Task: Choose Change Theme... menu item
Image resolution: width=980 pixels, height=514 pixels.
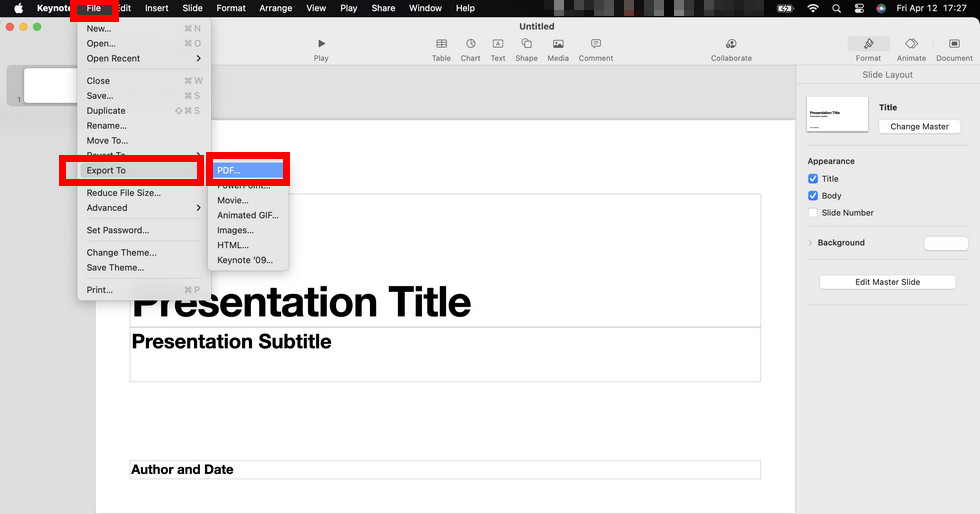Action: pos(143,253)
